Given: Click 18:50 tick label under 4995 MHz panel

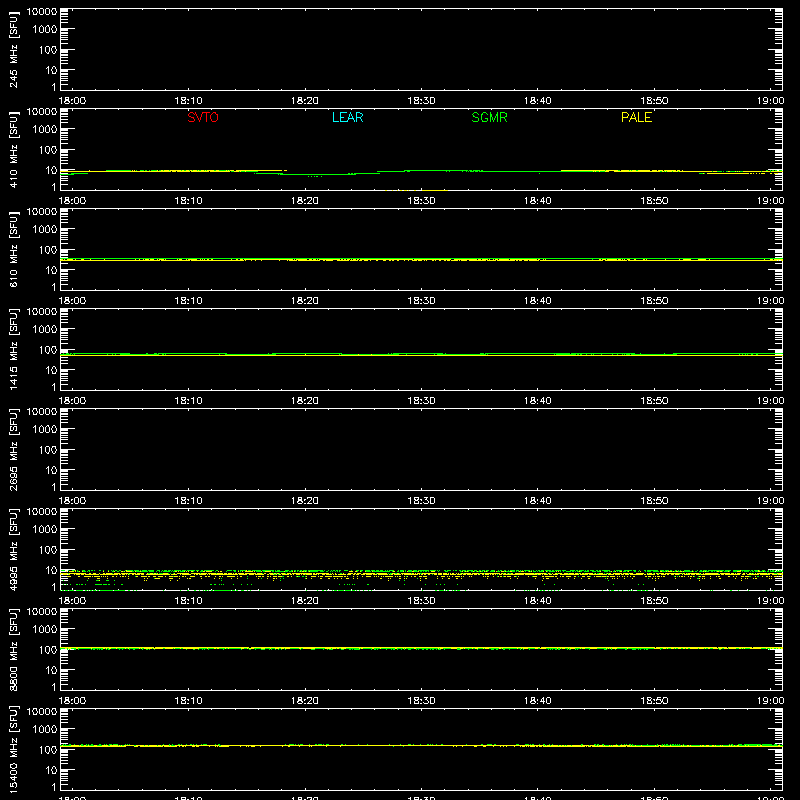Looking at the screenshot, I should click(x=654, y=601).
